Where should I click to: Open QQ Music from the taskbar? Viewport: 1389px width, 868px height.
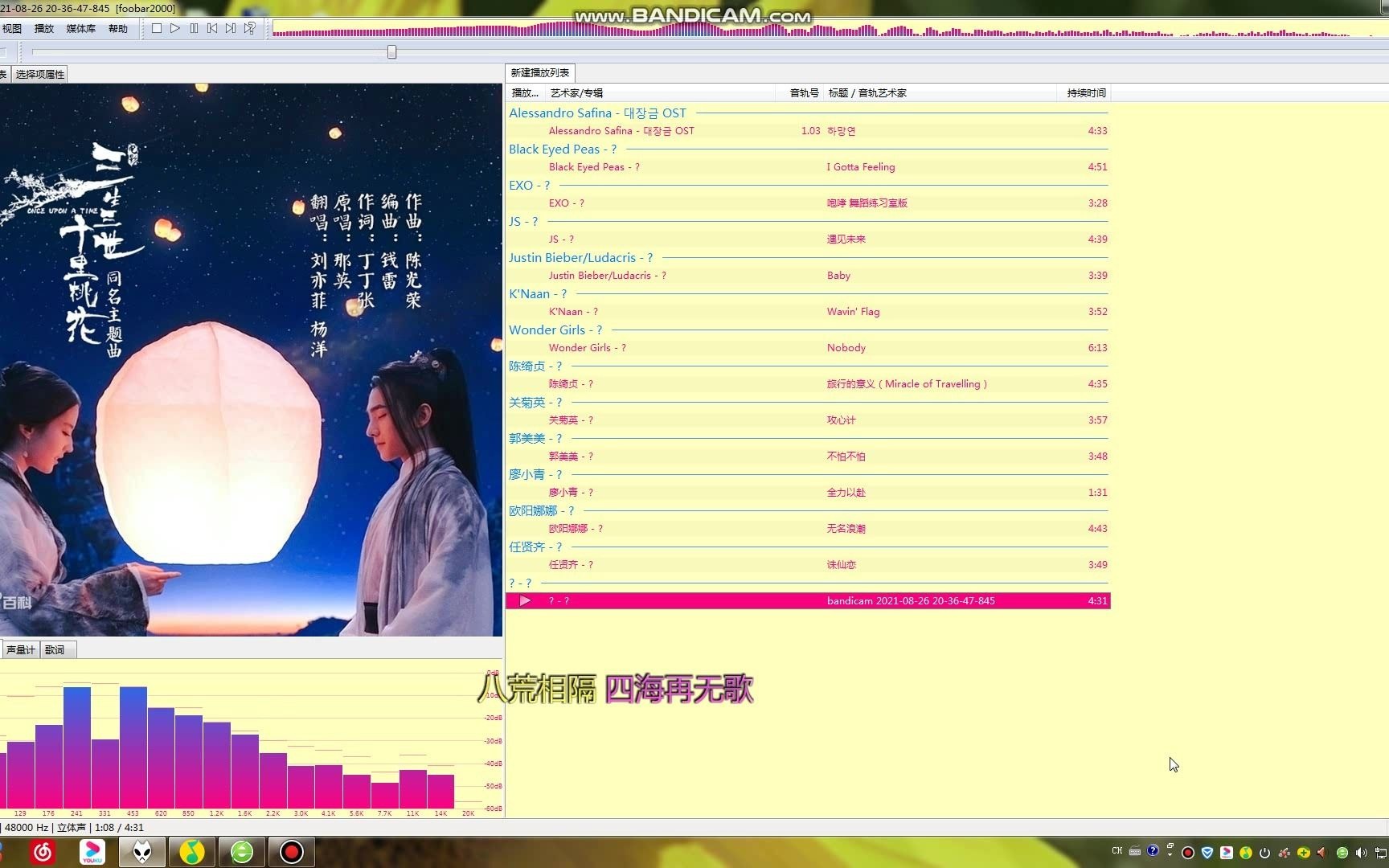[x=191, y=852]
